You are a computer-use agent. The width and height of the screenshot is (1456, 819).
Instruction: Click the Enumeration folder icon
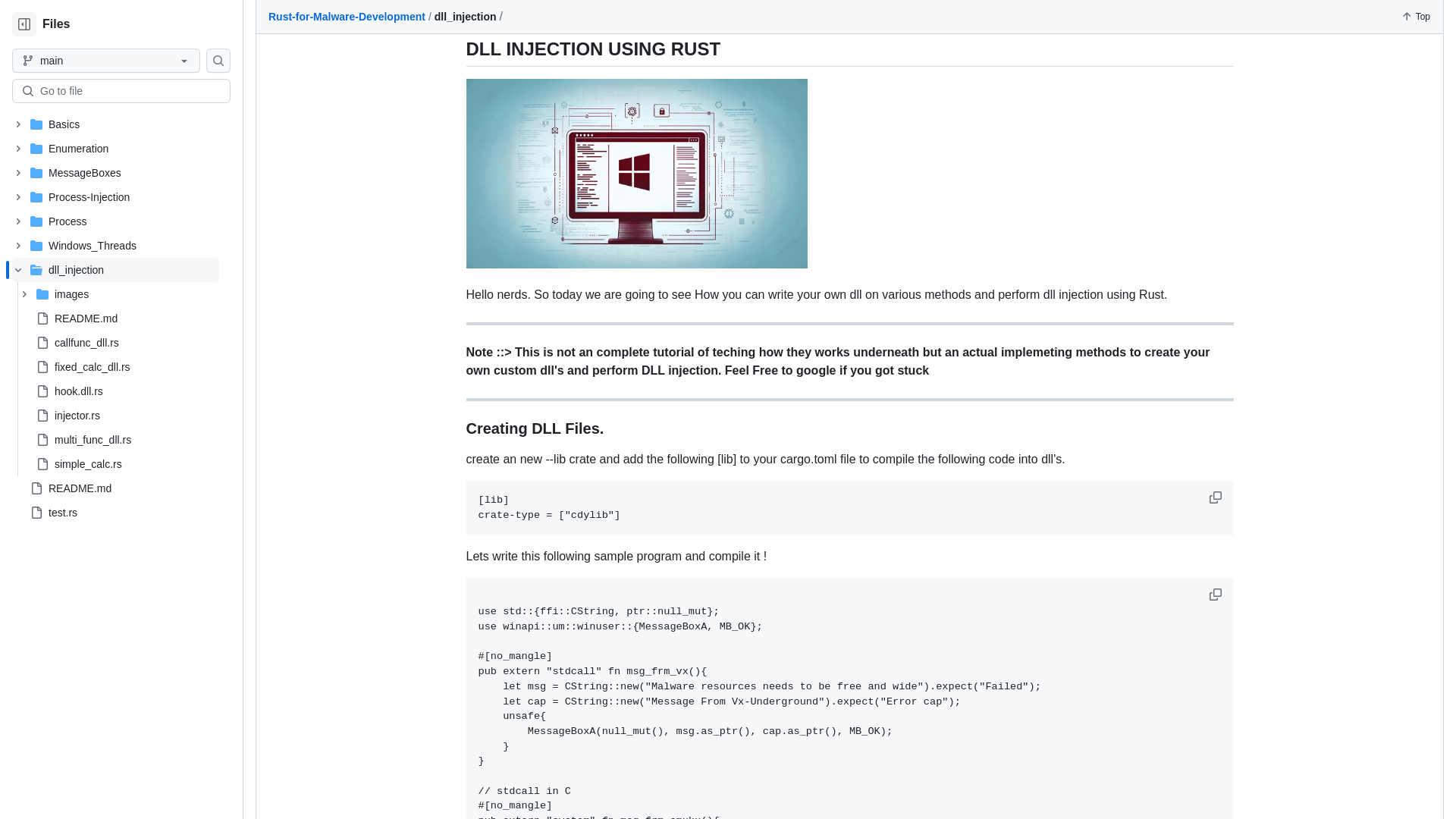[x=36, y=149]
